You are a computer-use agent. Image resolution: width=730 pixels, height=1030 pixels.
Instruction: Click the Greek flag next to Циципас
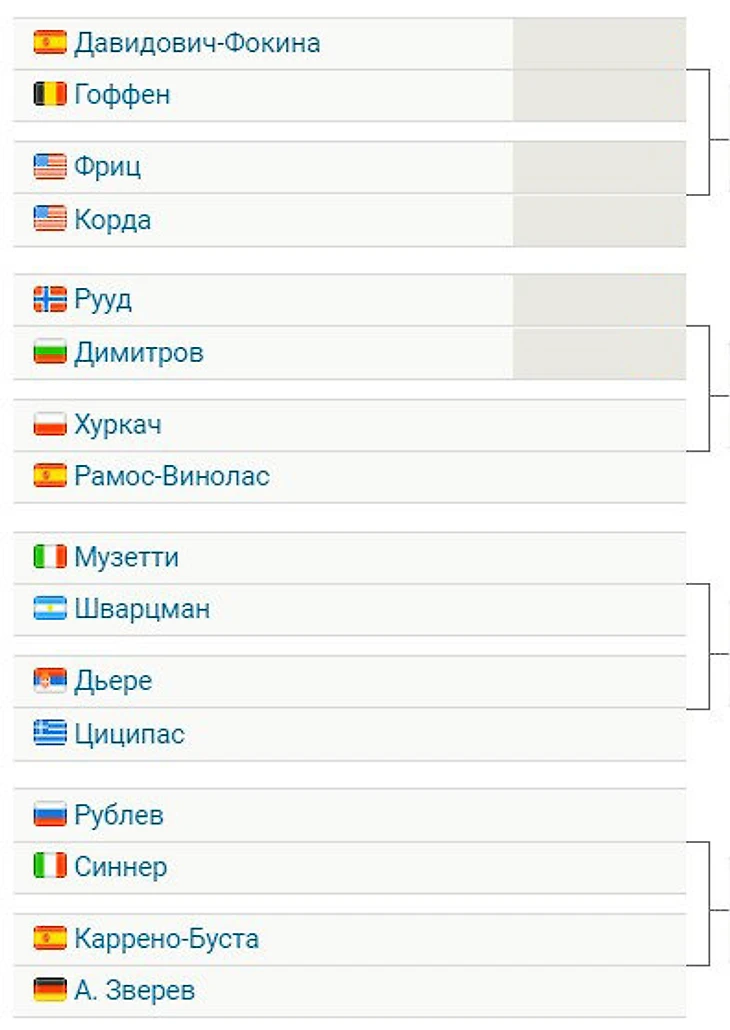tap(50, 734)
